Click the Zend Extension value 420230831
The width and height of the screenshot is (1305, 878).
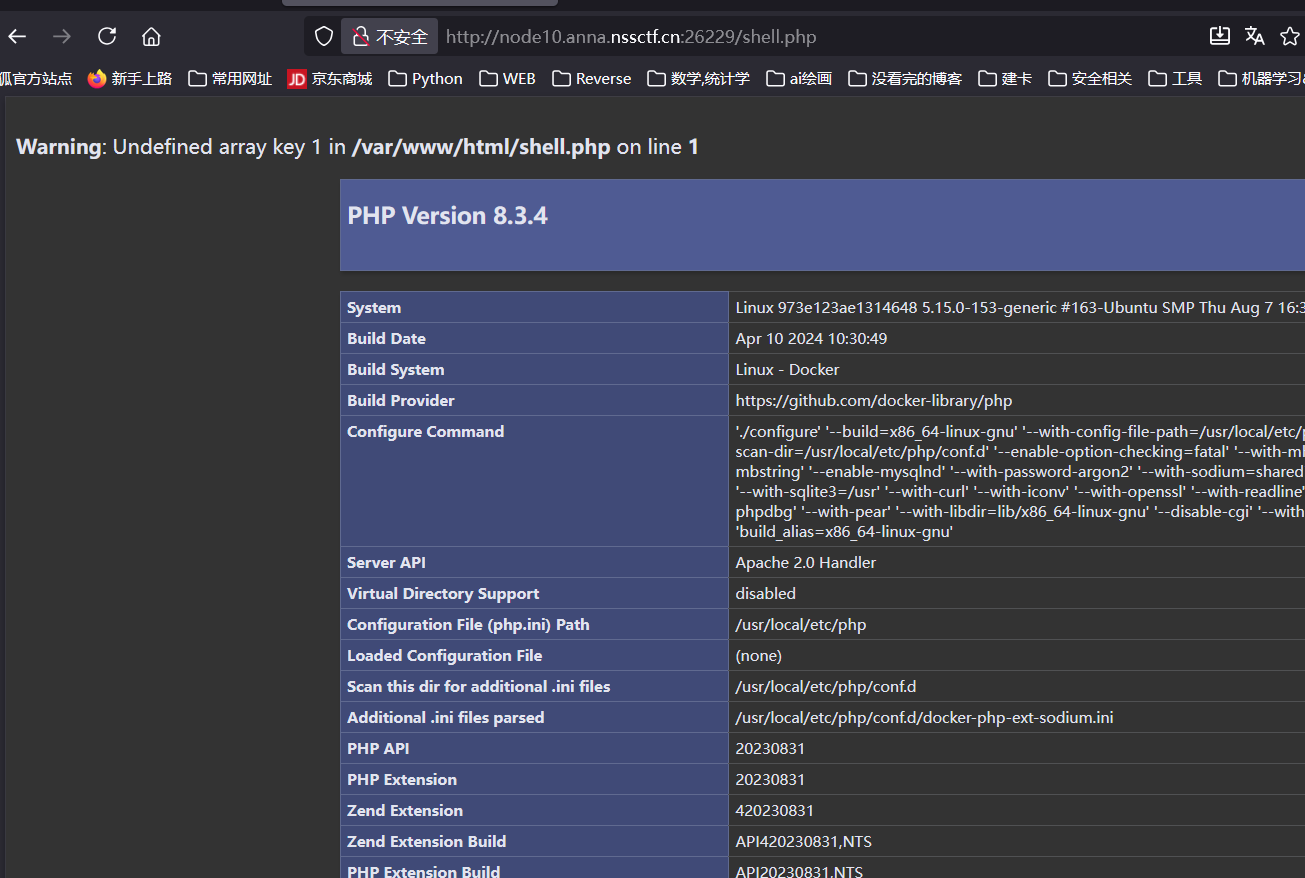[777, 811]
